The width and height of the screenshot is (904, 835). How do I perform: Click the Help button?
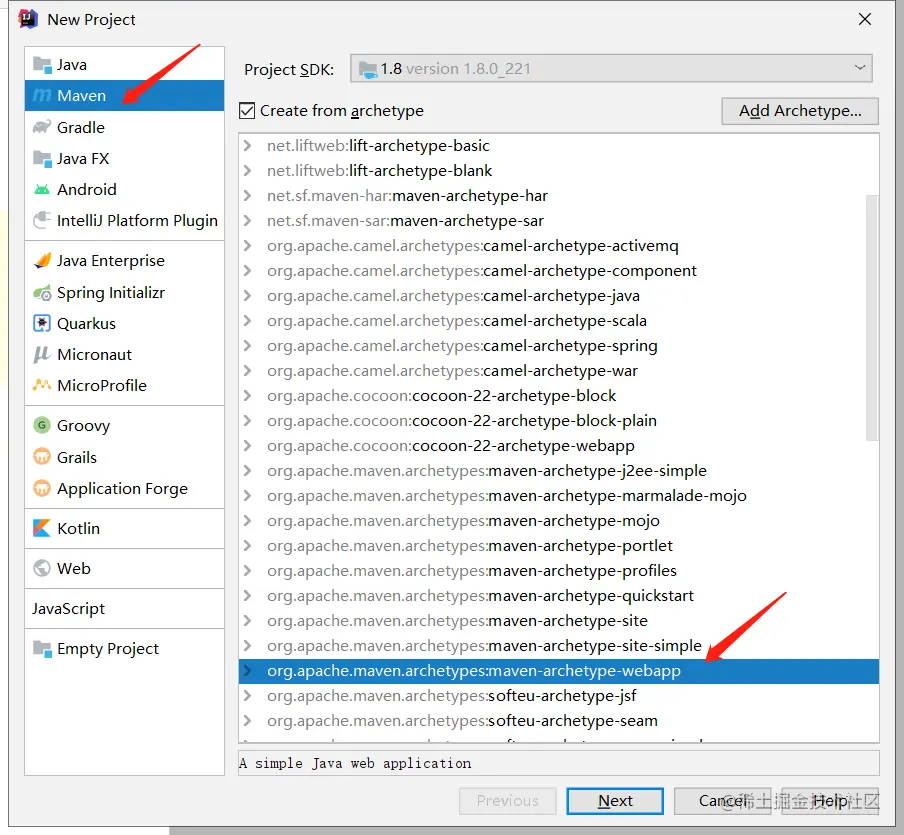tap(830, 801)
